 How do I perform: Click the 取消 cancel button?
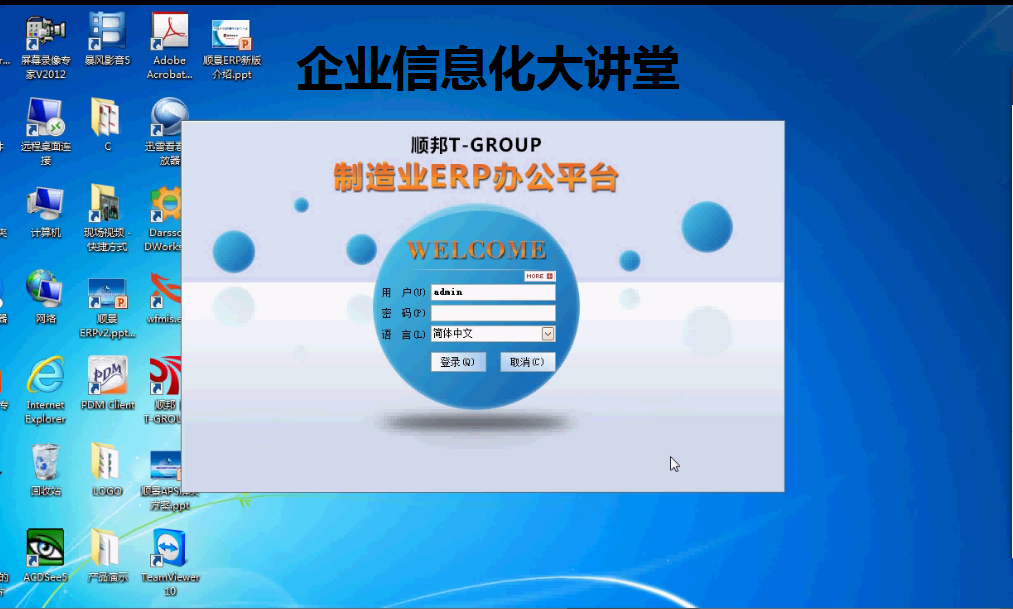(x=528, y=362)
